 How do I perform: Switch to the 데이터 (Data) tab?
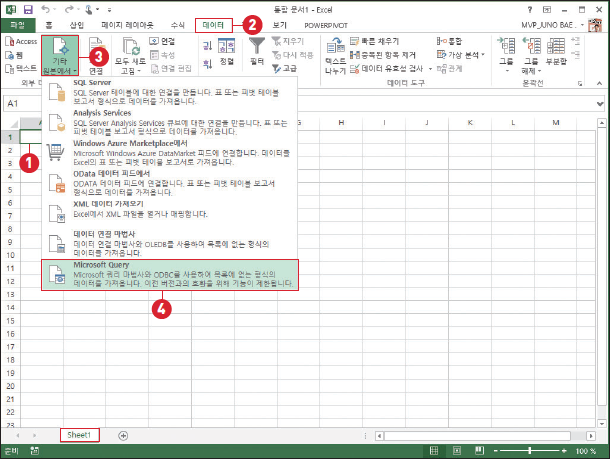click(x=213, y=25)
